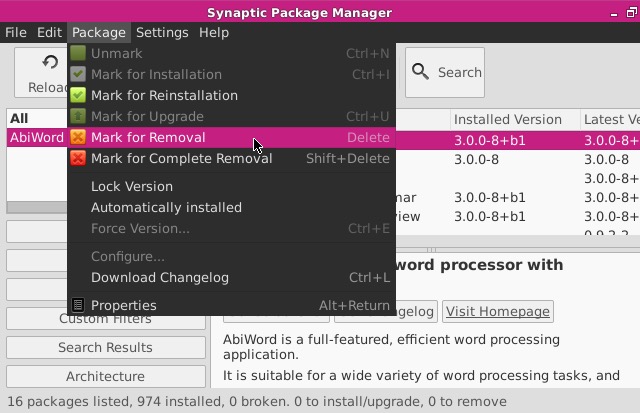Choose Mark for Removal in menu
640x413 pixels.
pyautogui.click(x=148, y=137)
